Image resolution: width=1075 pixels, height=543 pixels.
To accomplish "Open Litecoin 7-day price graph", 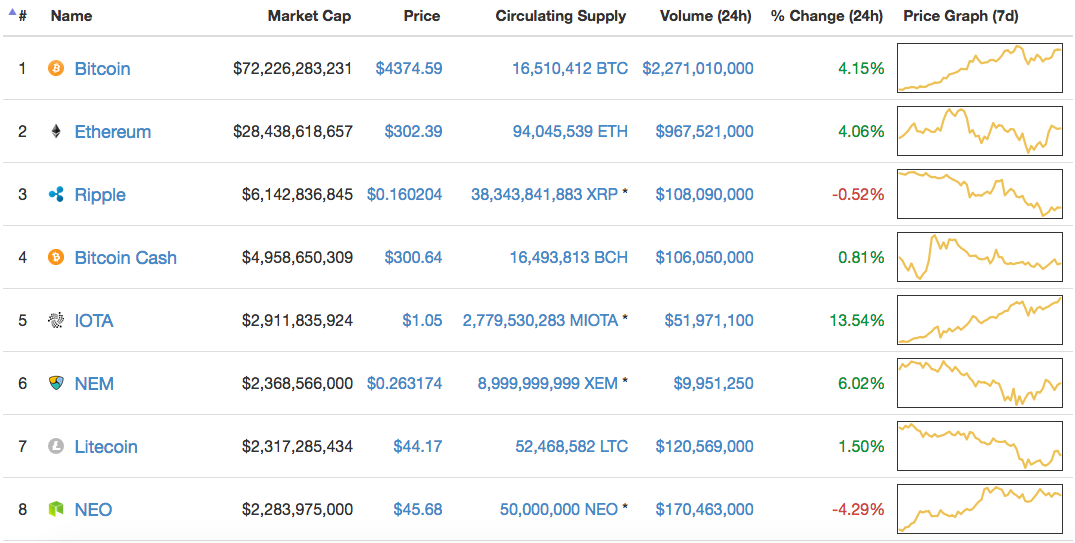I will (980, 446).
